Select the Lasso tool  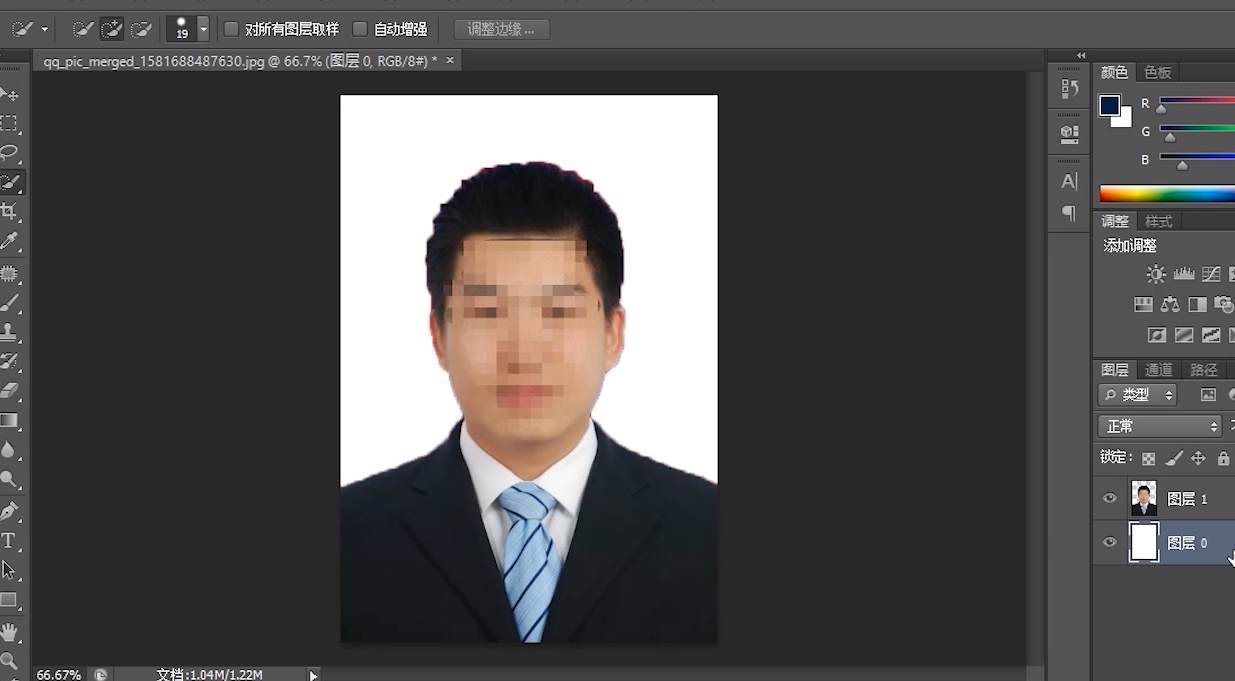pos(10,153)
